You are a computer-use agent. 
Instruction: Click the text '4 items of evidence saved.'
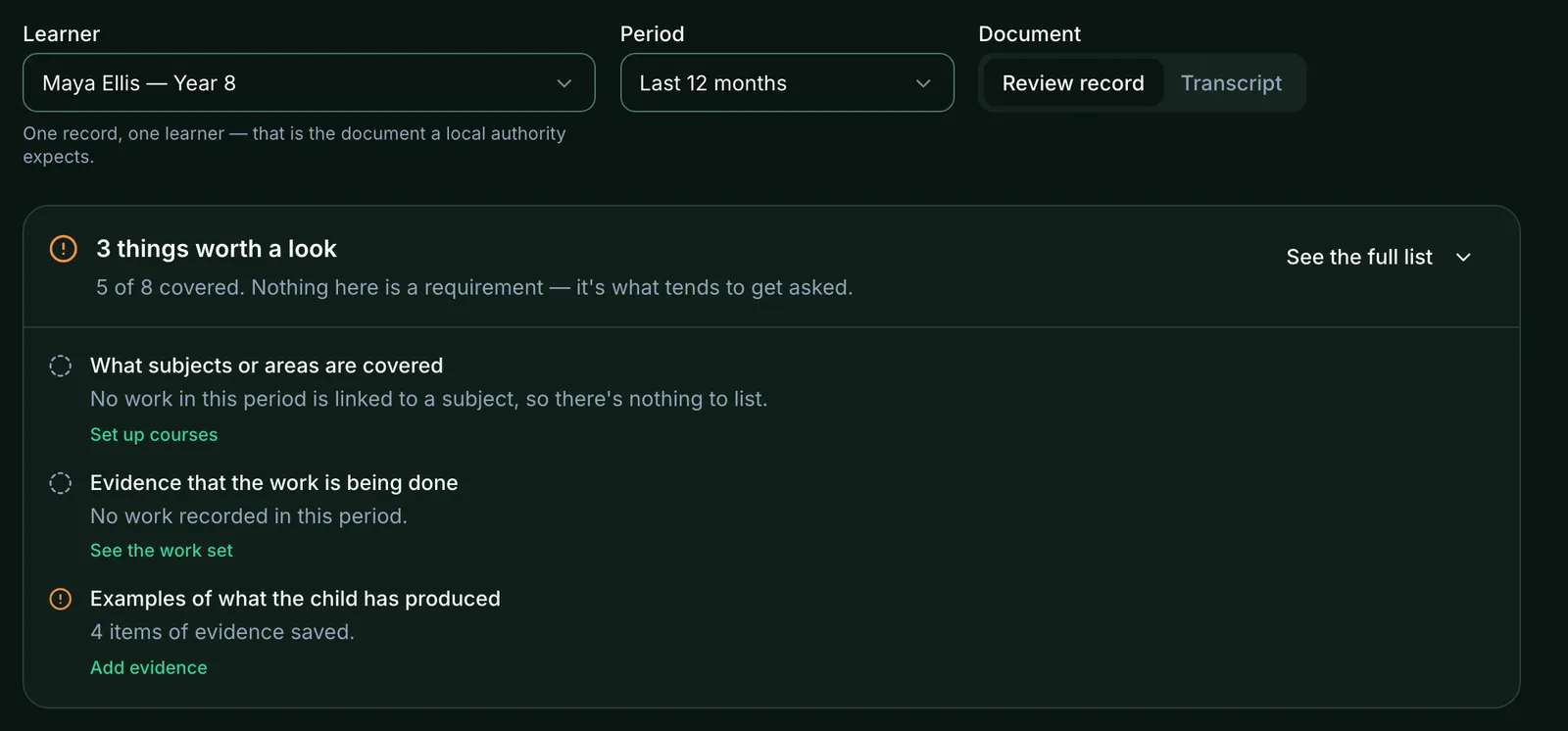click(222, 632)
